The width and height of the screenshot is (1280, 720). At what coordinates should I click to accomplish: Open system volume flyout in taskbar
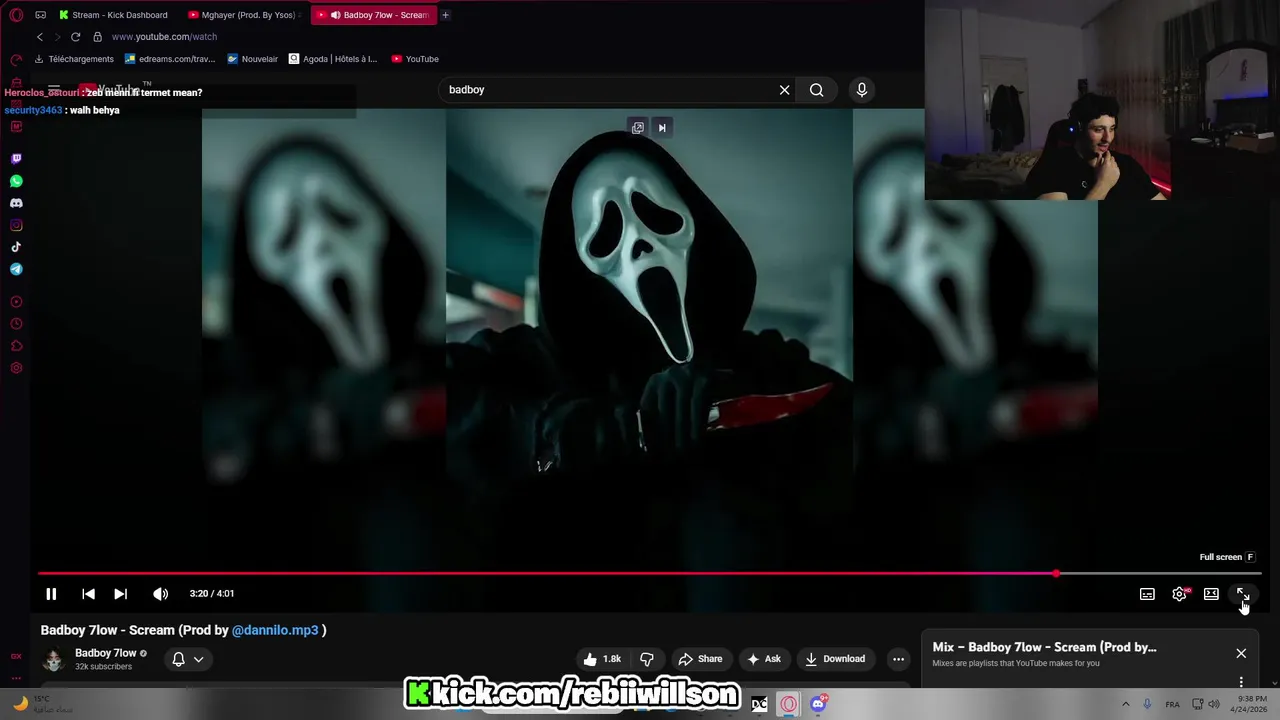(x=1214, y=704)
